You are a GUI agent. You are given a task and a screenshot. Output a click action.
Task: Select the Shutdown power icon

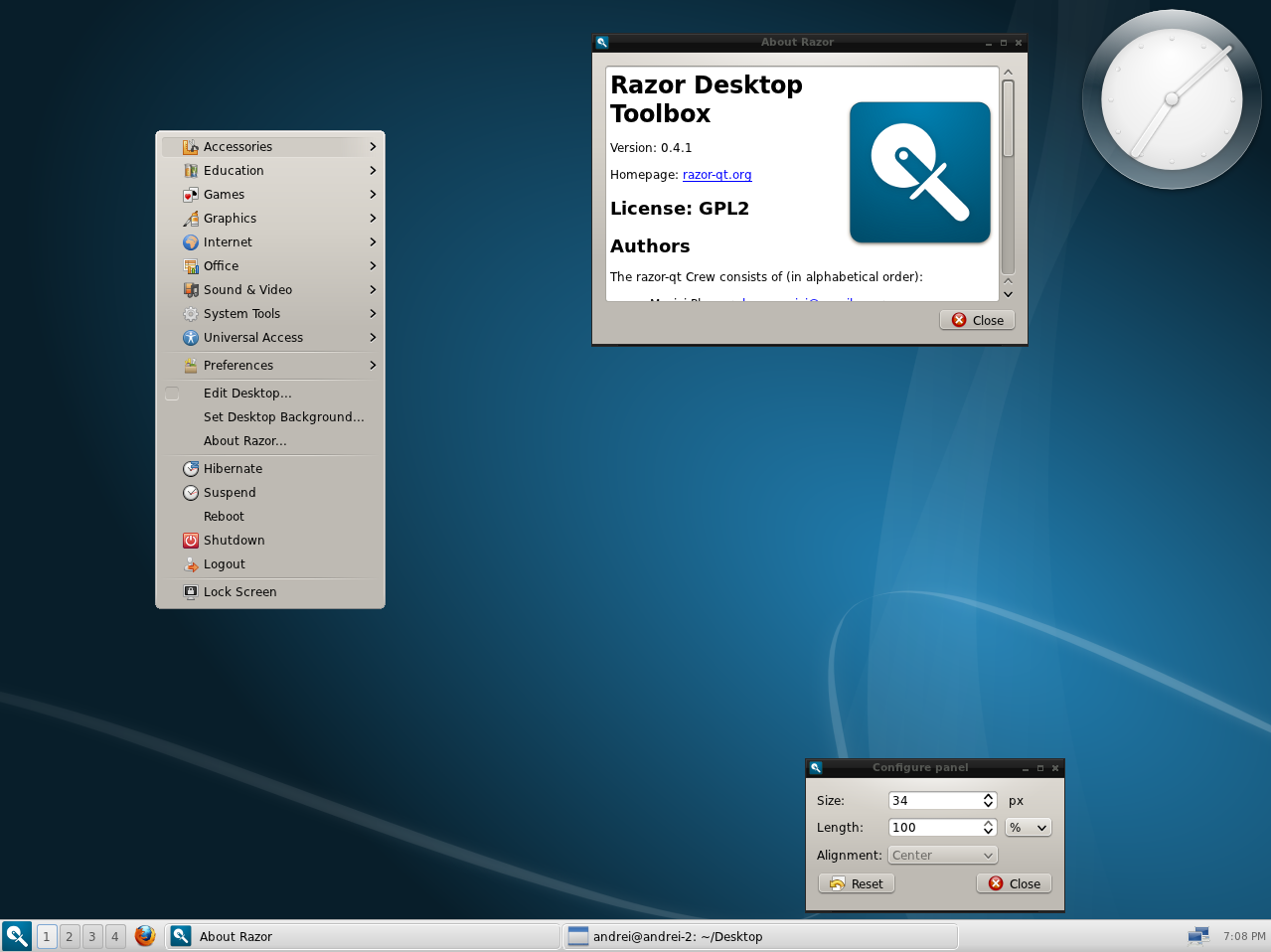click(190, 540)
